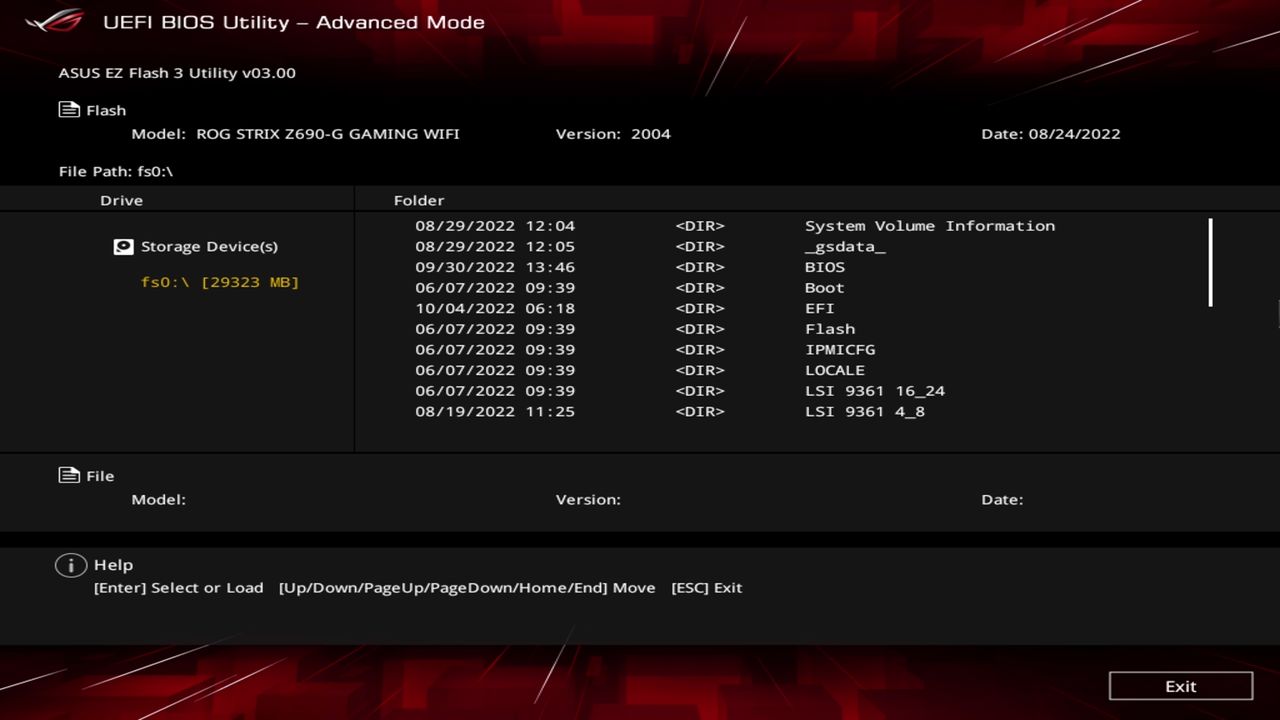
Task: Open the Boot folder
Action: point(825,288)
